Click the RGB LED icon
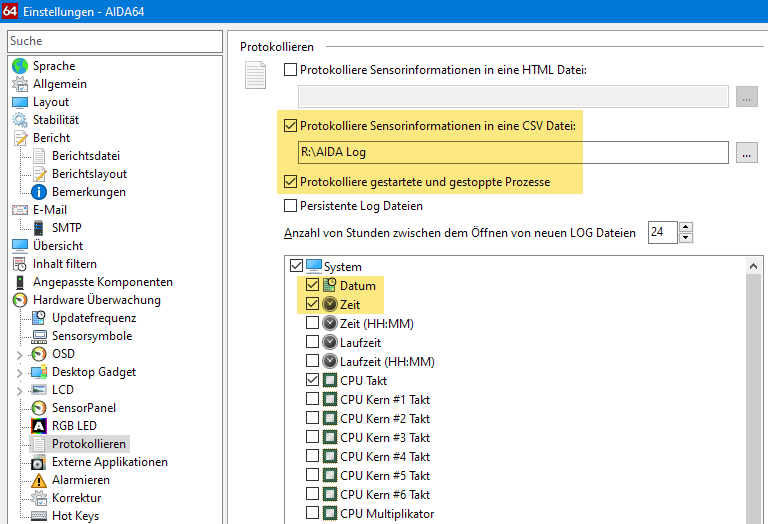The height and width of the screenshot is (524, 768). [x=39, y=426]
